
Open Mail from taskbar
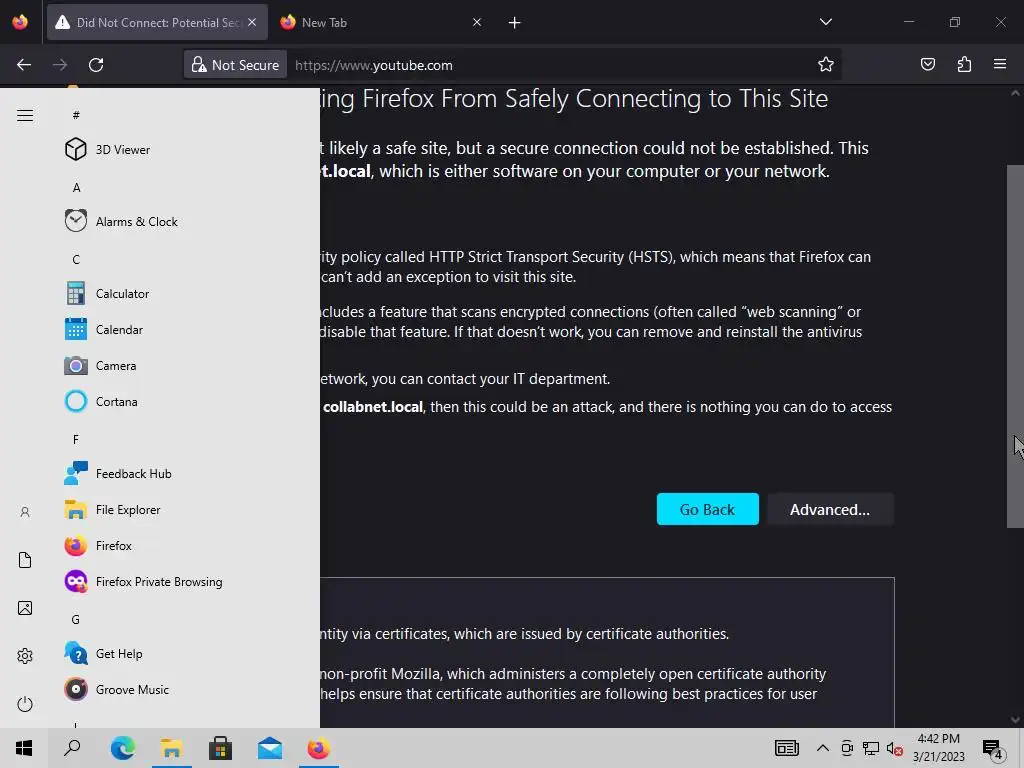[270, 748]
